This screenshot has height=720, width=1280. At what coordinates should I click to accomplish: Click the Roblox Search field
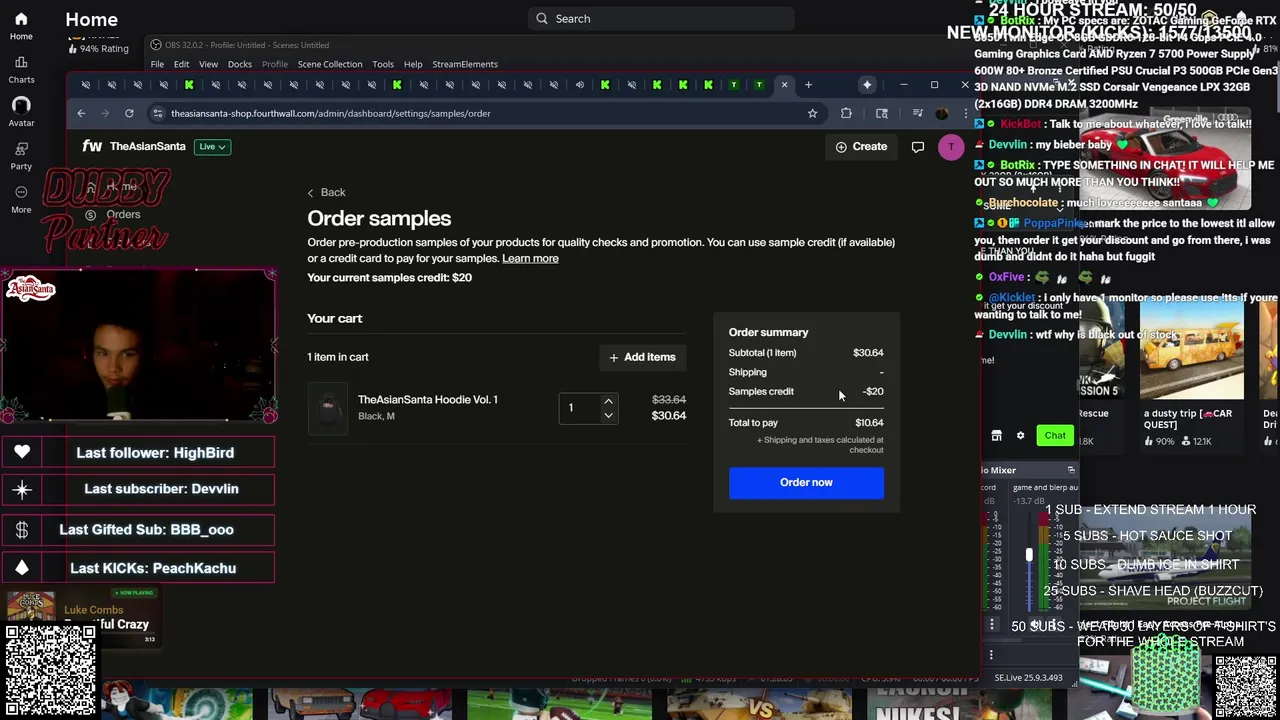point(661,18)
